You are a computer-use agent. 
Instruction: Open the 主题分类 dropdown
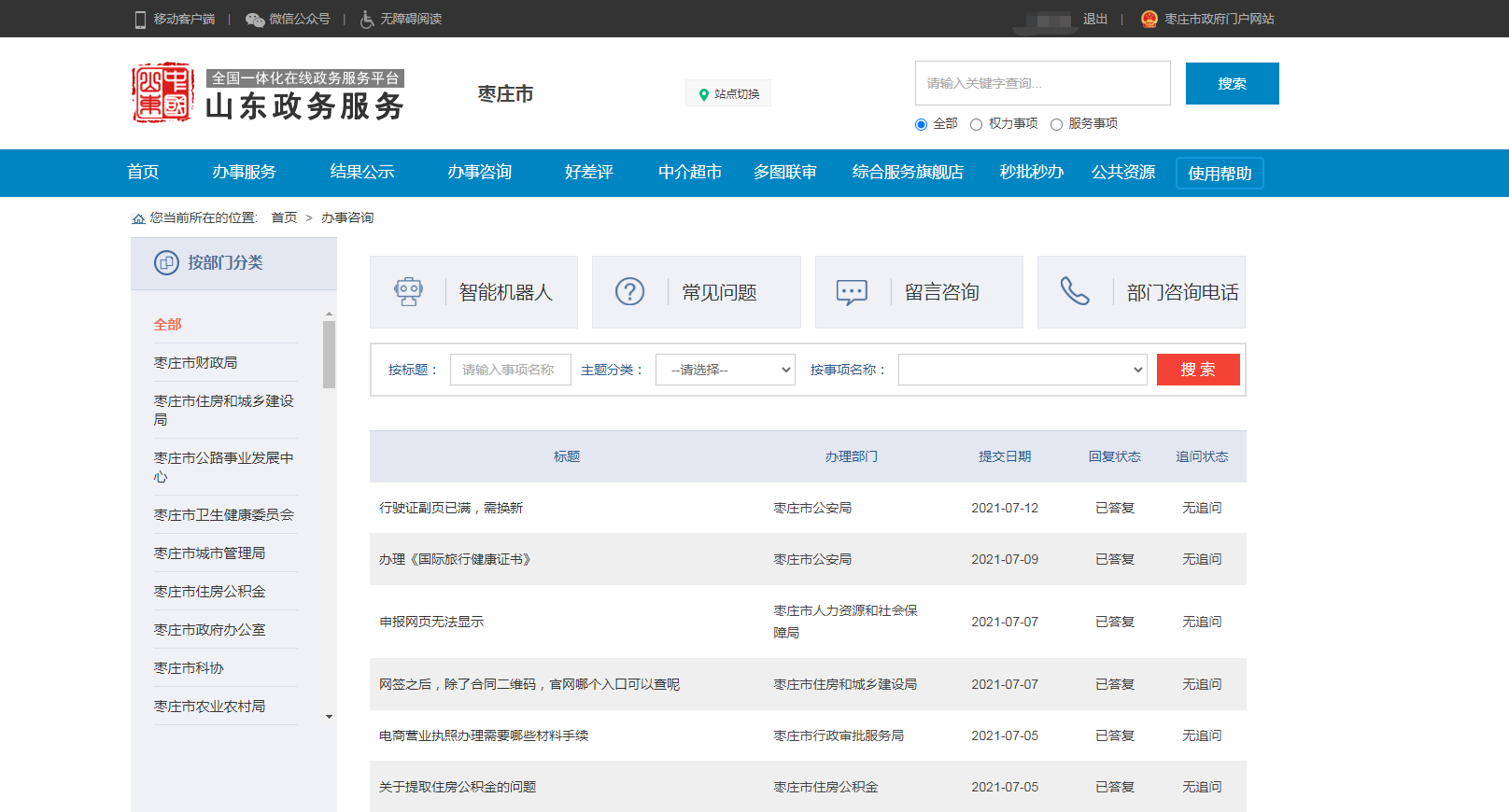725,370
